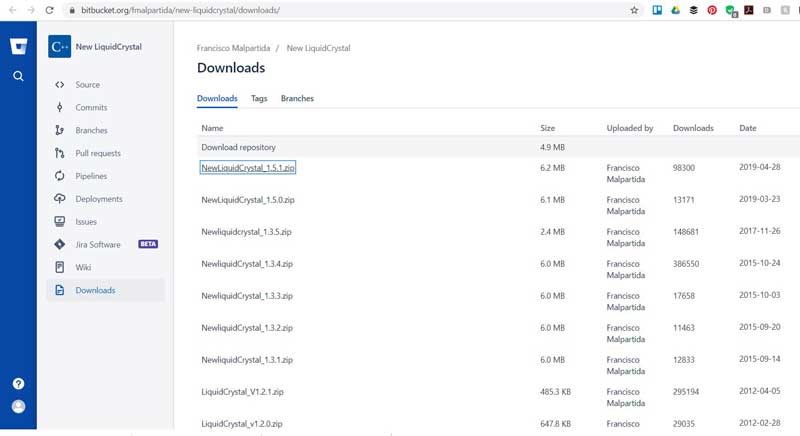Bookmark page with the star icon
The image size is (800, 436).
tap(634, 10)
